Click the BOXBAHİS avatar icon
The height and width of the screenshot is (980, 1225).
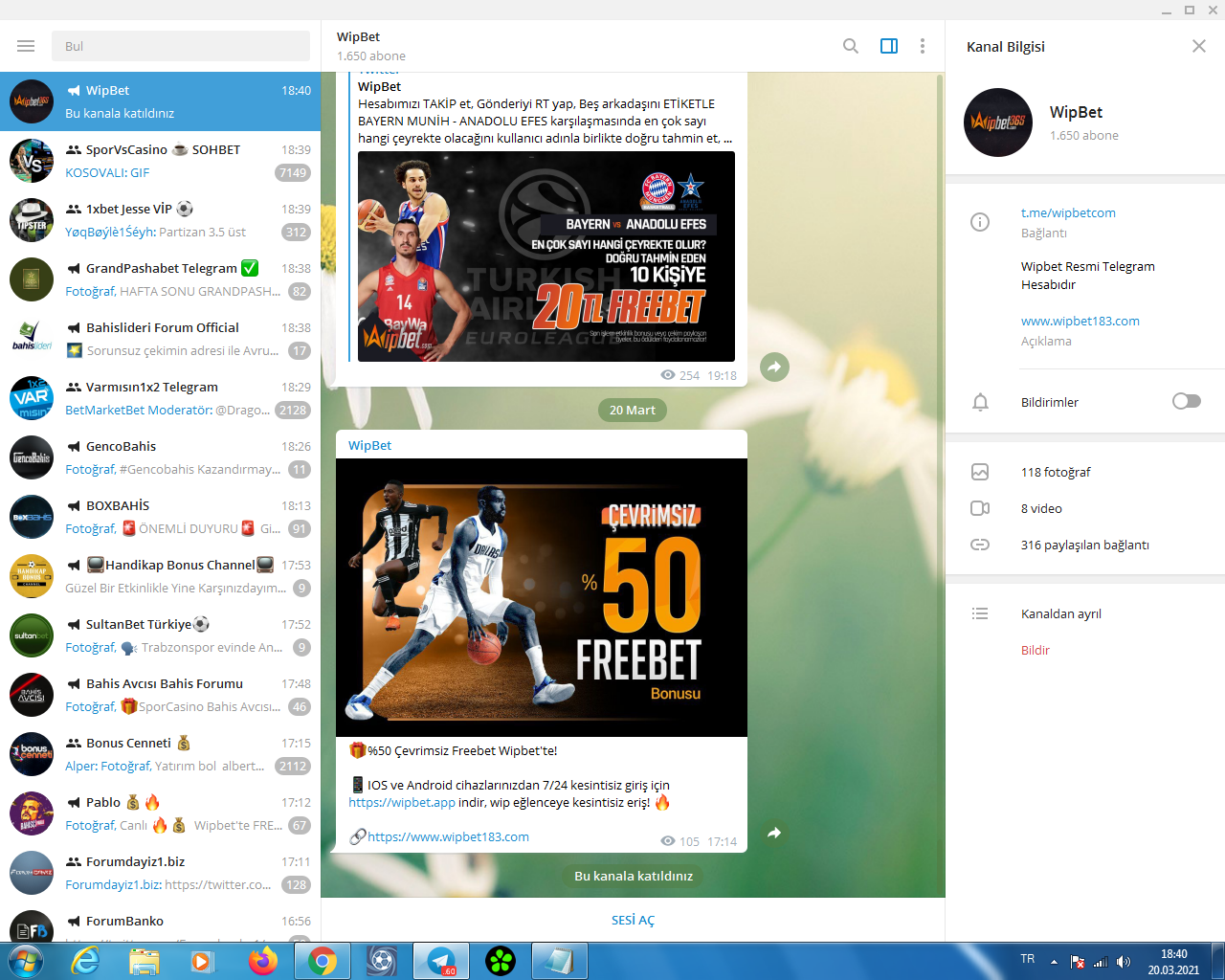point(32,517)
